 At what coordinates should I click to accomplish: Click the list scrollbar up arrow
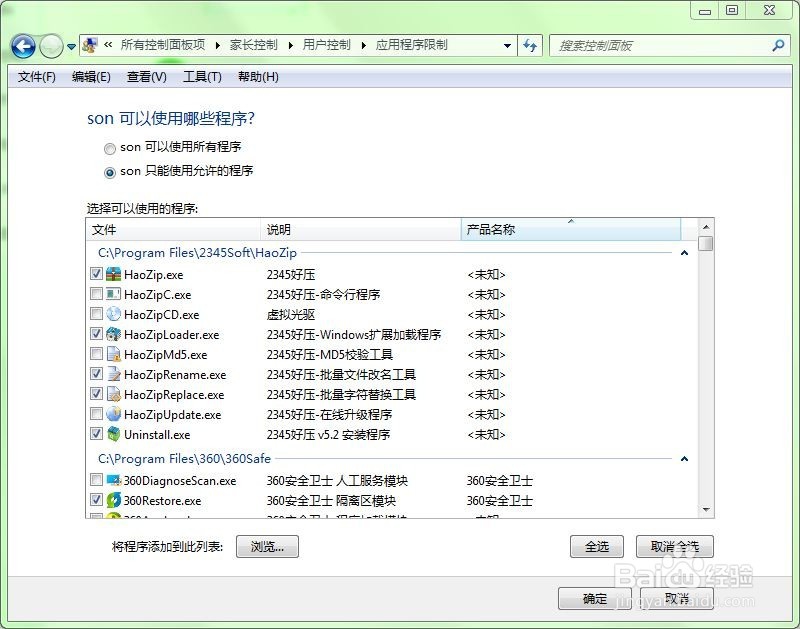(706, 227)
